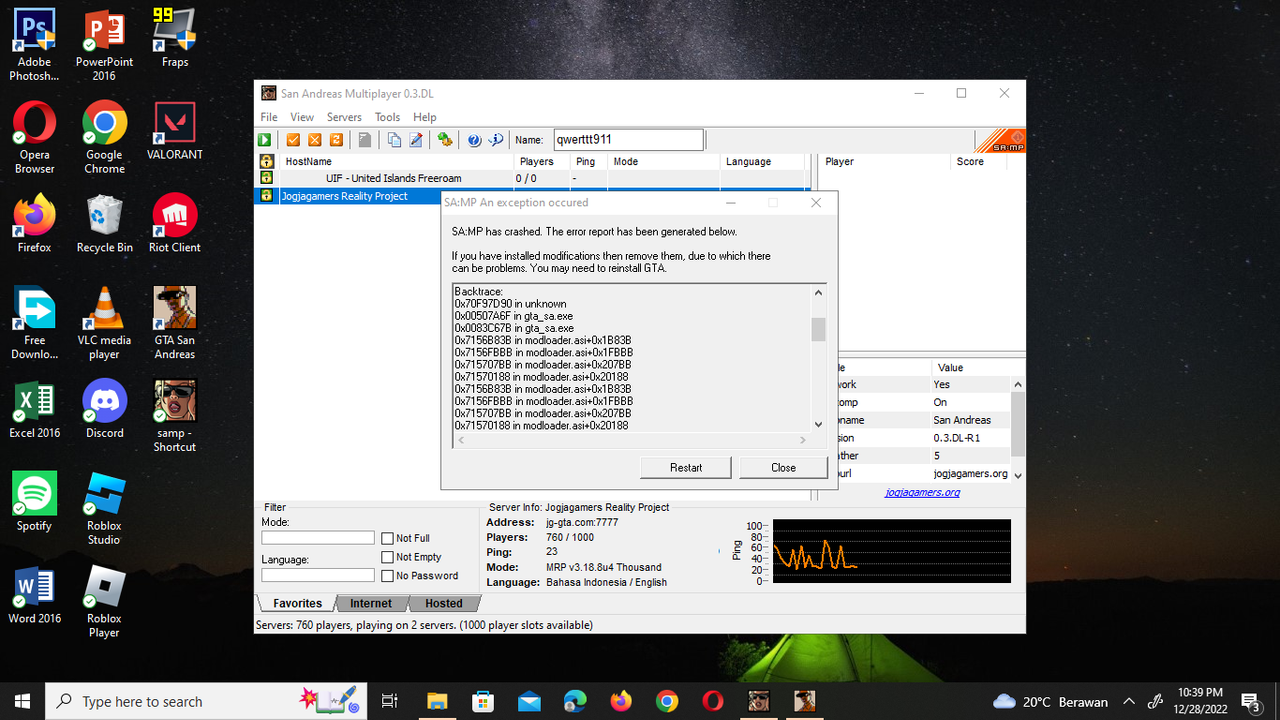Open Fraps desktop shortcut
The image size is (1280, 720).
[174, 38]
